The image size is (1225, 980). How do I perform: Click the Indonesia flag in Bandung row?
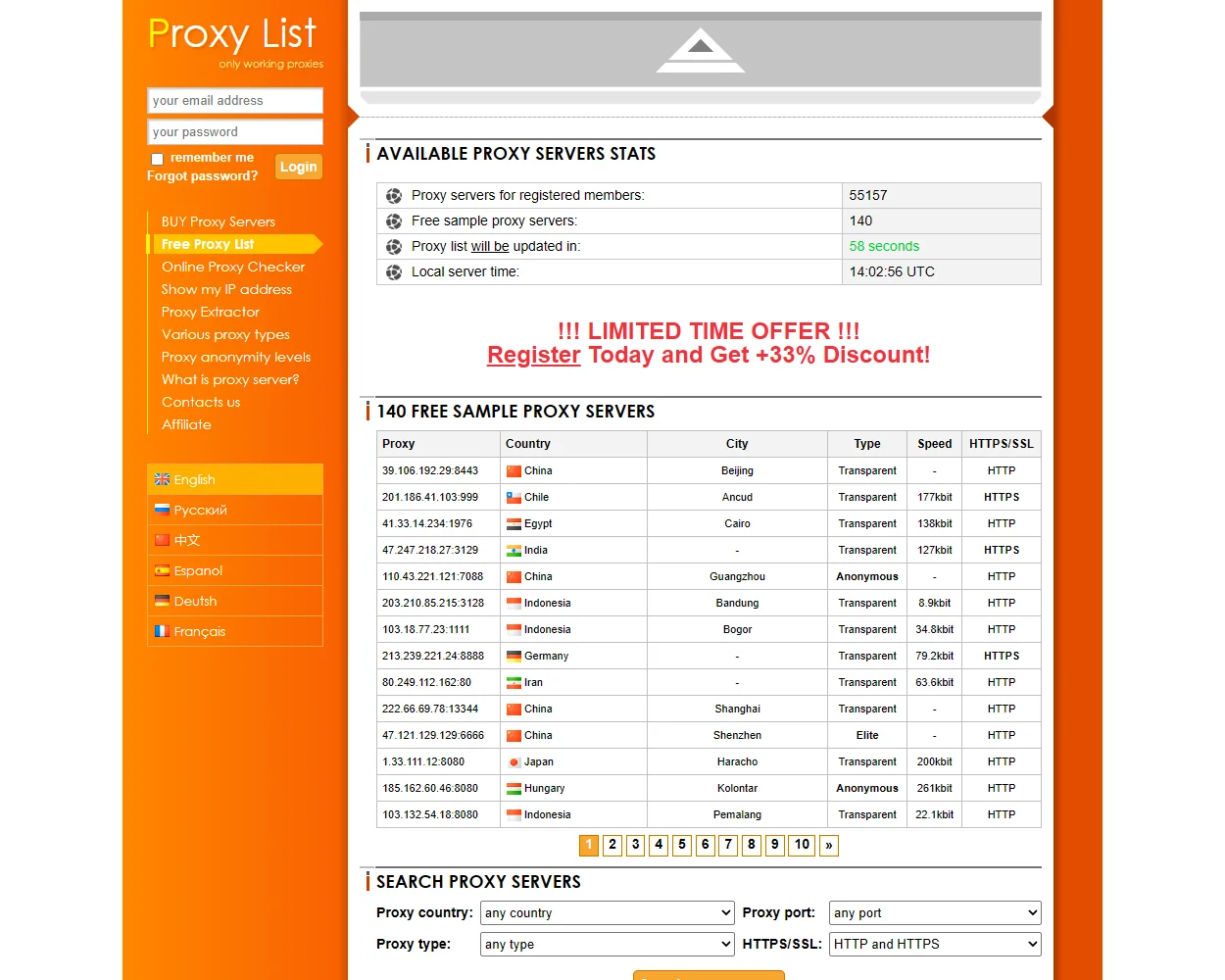[x=514, y=604]
